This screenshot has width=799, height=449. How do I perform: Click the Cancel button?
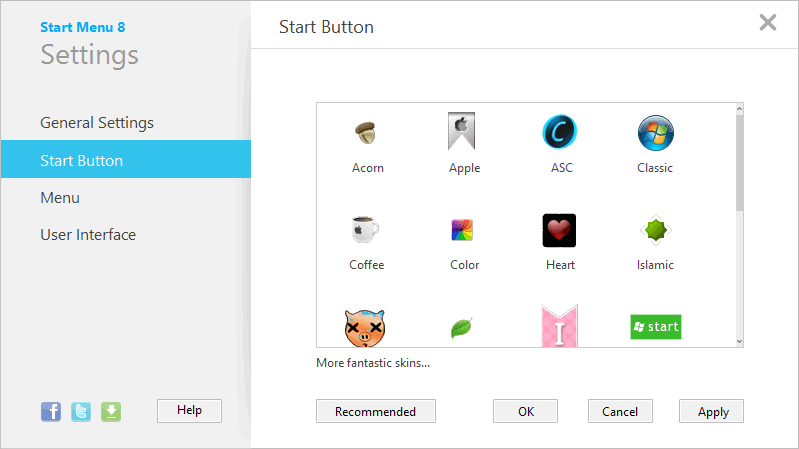click(x=620, y=411)
